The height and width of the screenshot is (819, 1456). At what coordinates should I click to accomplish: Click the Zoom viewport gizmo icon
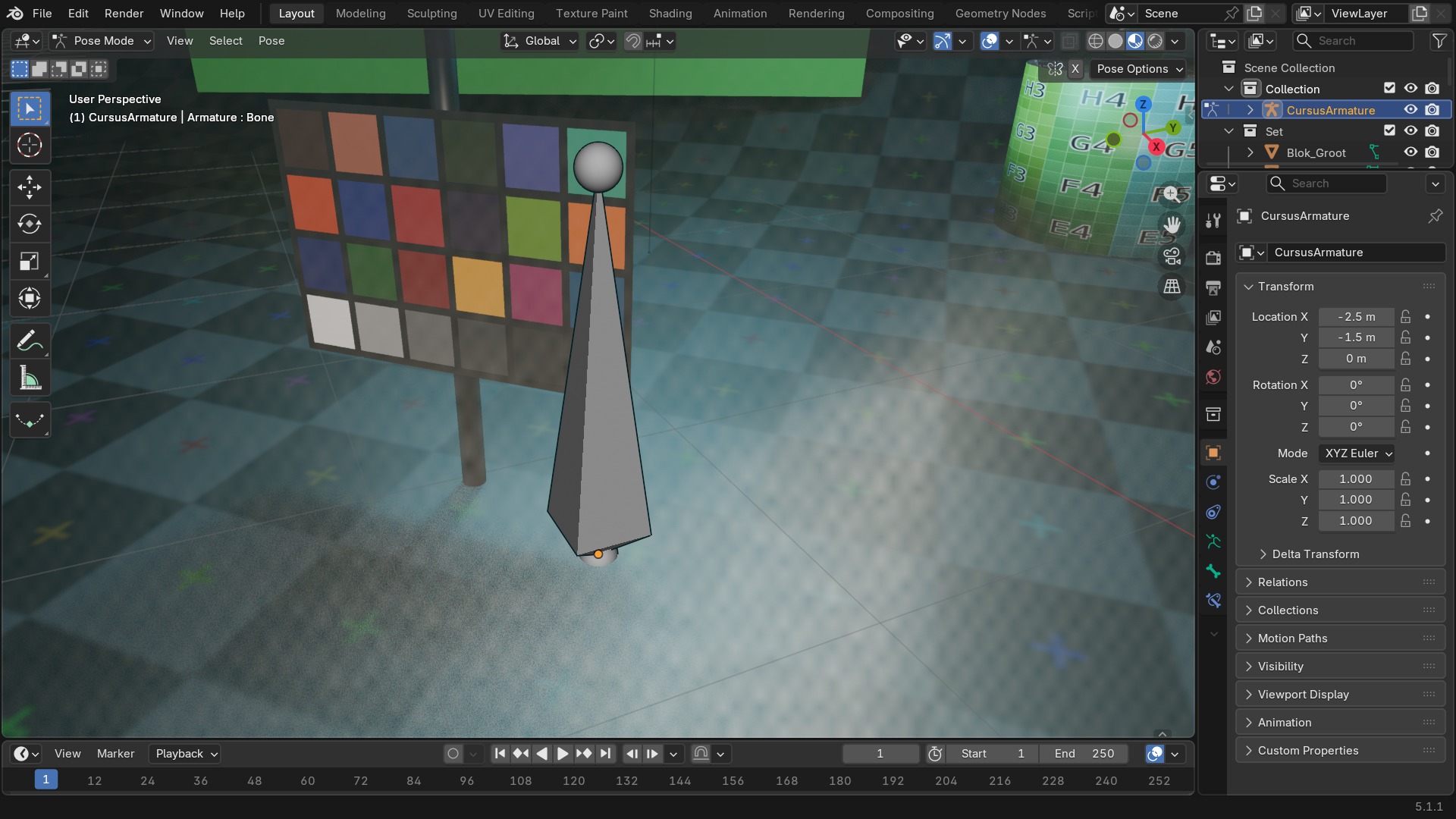point(1172,194)
